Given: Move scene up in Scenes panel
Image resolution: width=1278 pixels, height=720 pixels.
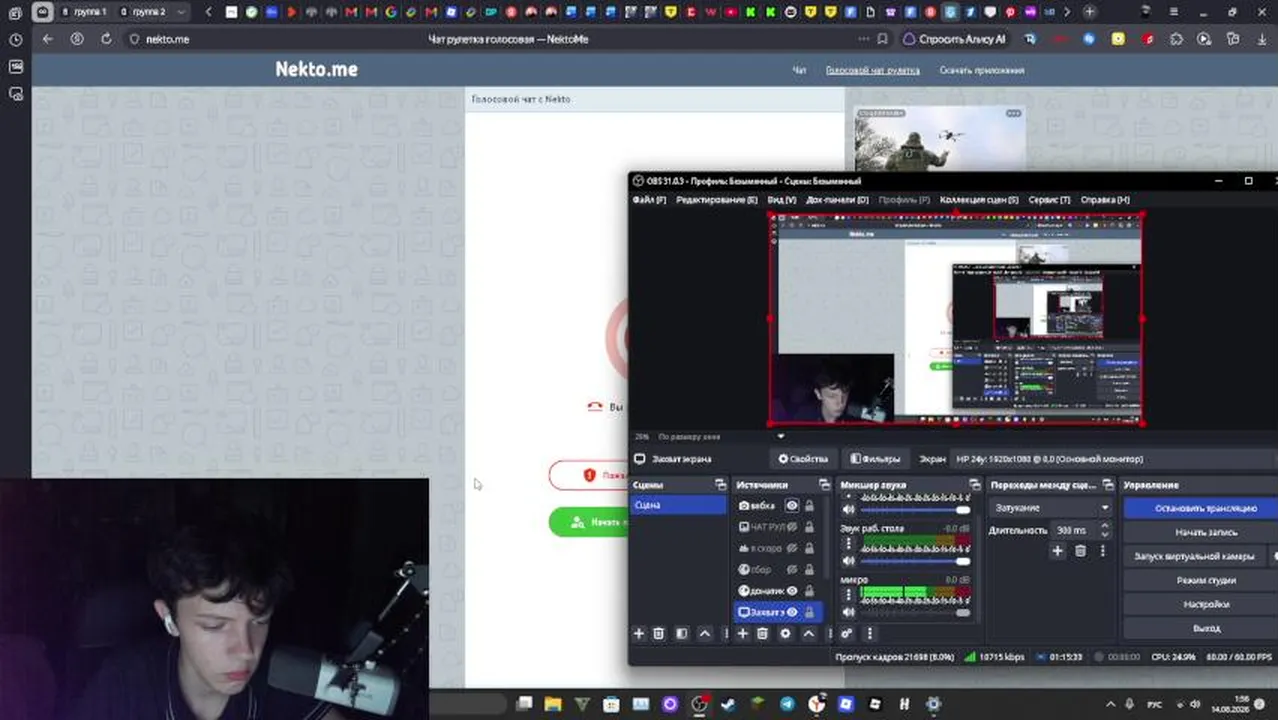Looking at the screenshot, I should coord(705,633).
